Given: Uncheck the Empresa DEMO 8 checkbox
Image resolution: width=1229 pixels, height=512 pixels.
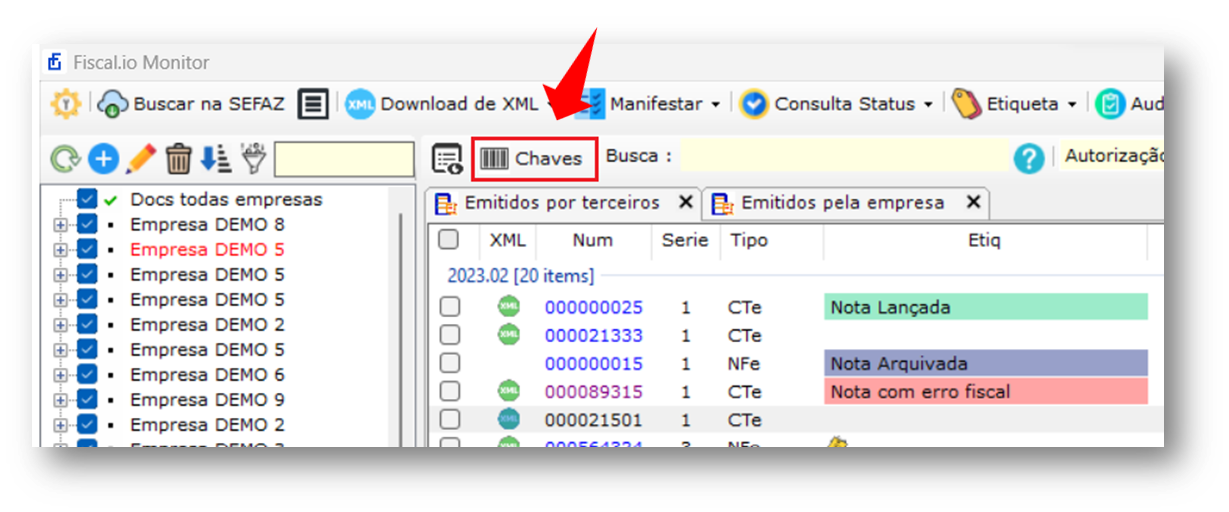Looking at the screenshot, I should click(x=87, y=224).
